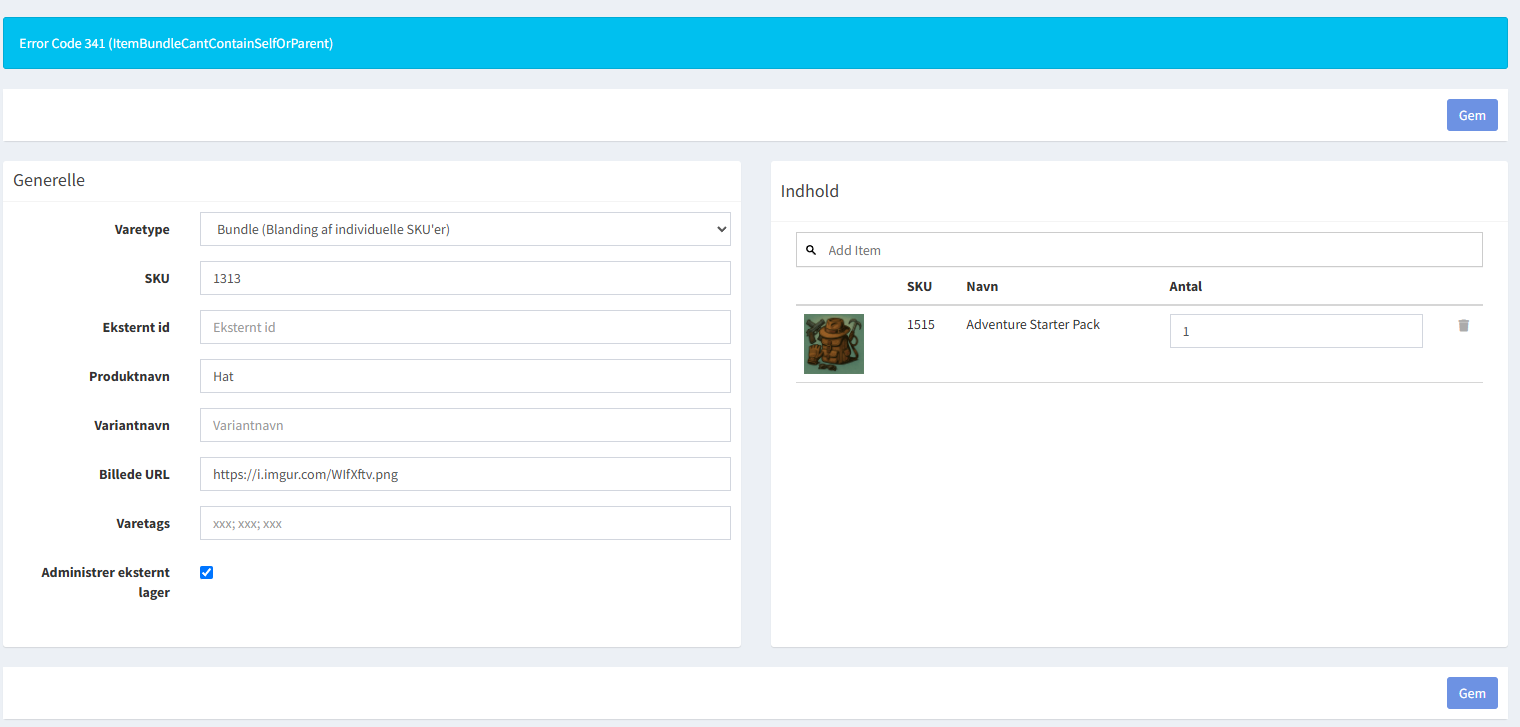The width and height of the screenshot is (1520, 727).
Task: Click the Adventure Starter Pack item name
Action: point(1033,324)
